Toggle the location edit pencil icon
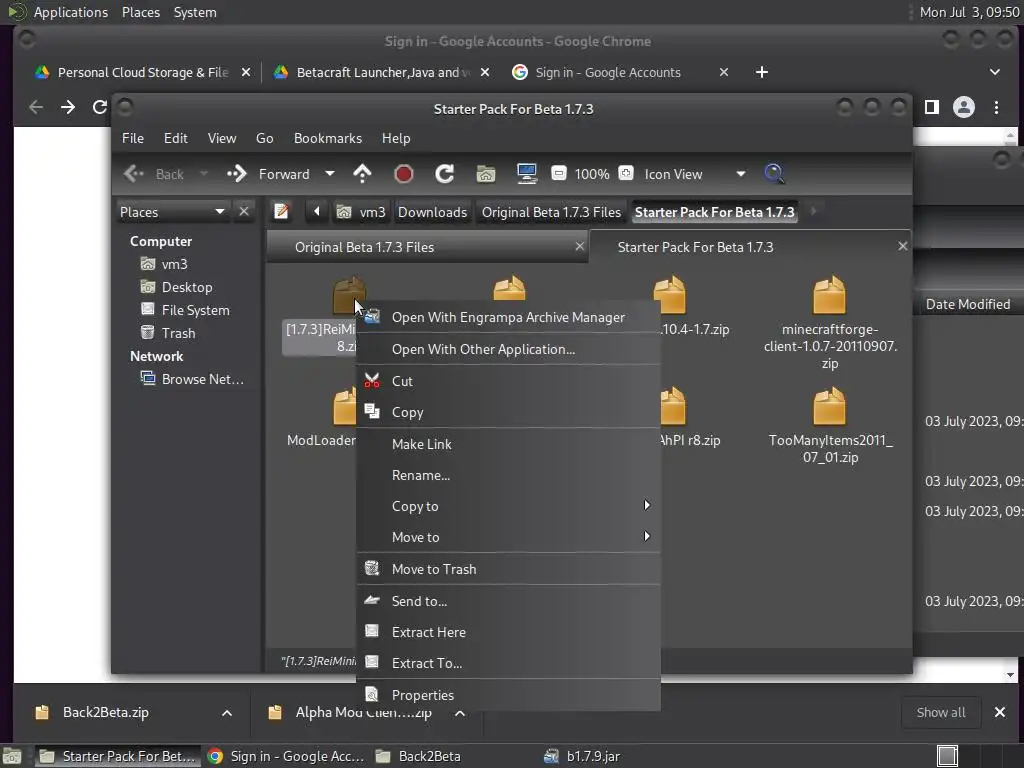 click(x=281, y=212)
